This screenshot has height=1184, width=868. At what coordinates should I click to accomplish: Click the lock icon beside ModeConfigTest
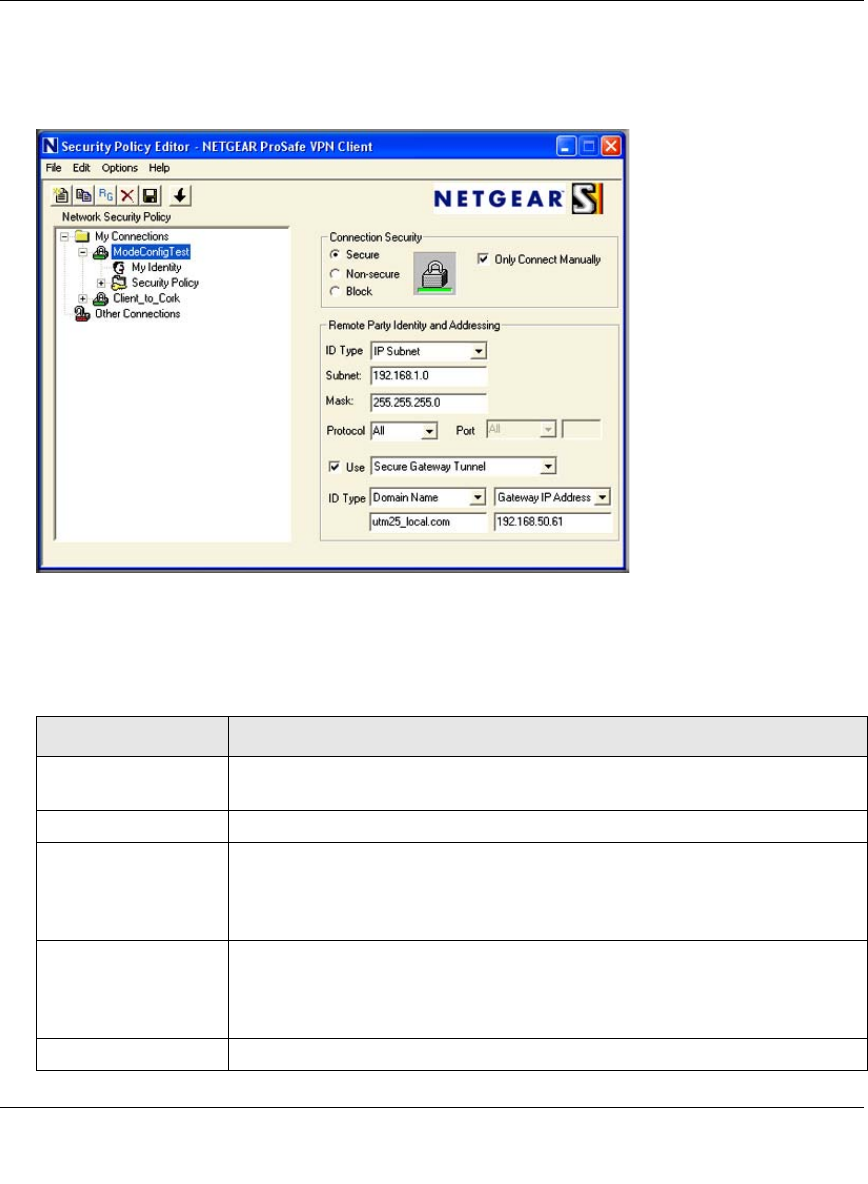coord(100,252)
